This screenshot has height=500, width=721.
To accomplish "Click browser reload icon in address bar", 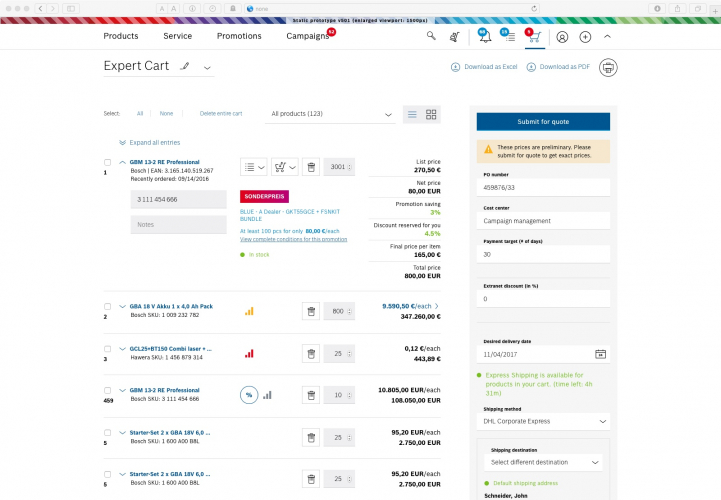I will (534, 8).
